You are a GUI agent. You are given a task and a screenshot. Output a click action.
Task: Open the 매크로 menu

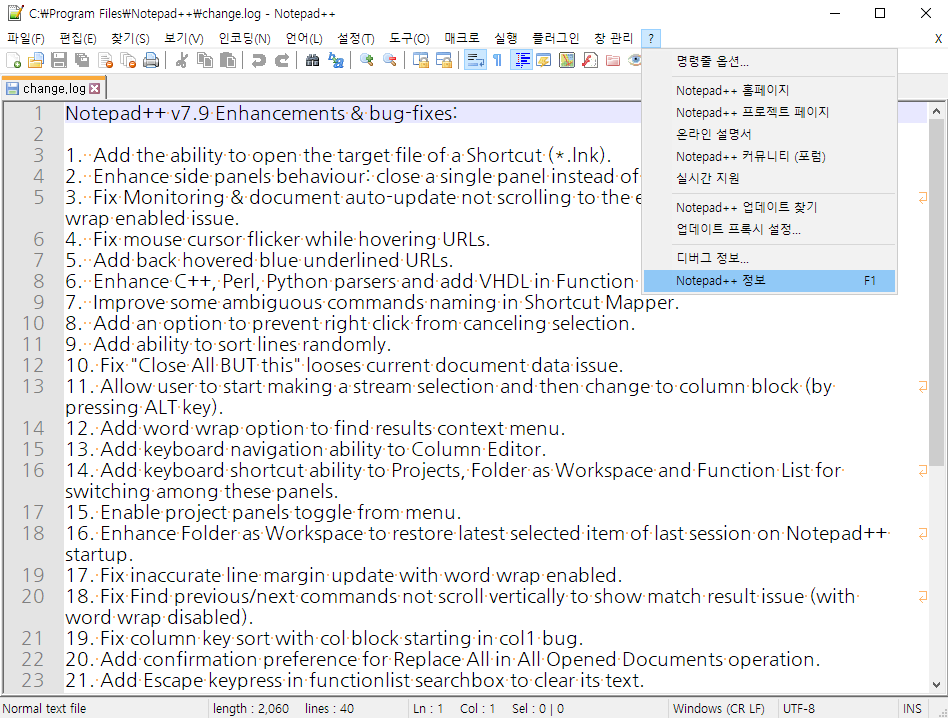462,39
